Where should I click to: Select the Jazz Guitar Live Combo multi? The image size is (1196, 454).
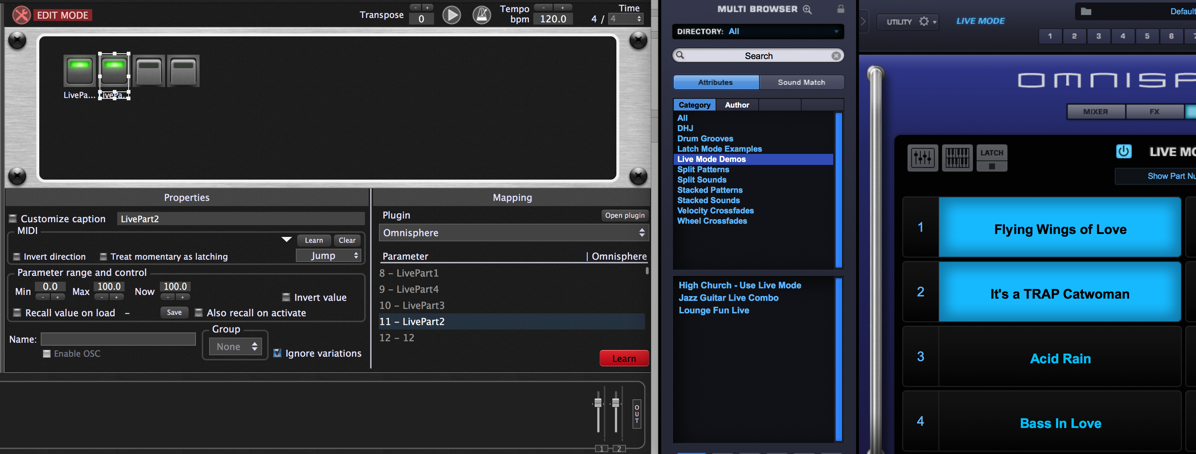pyautogui.click(x=728, y=298)
